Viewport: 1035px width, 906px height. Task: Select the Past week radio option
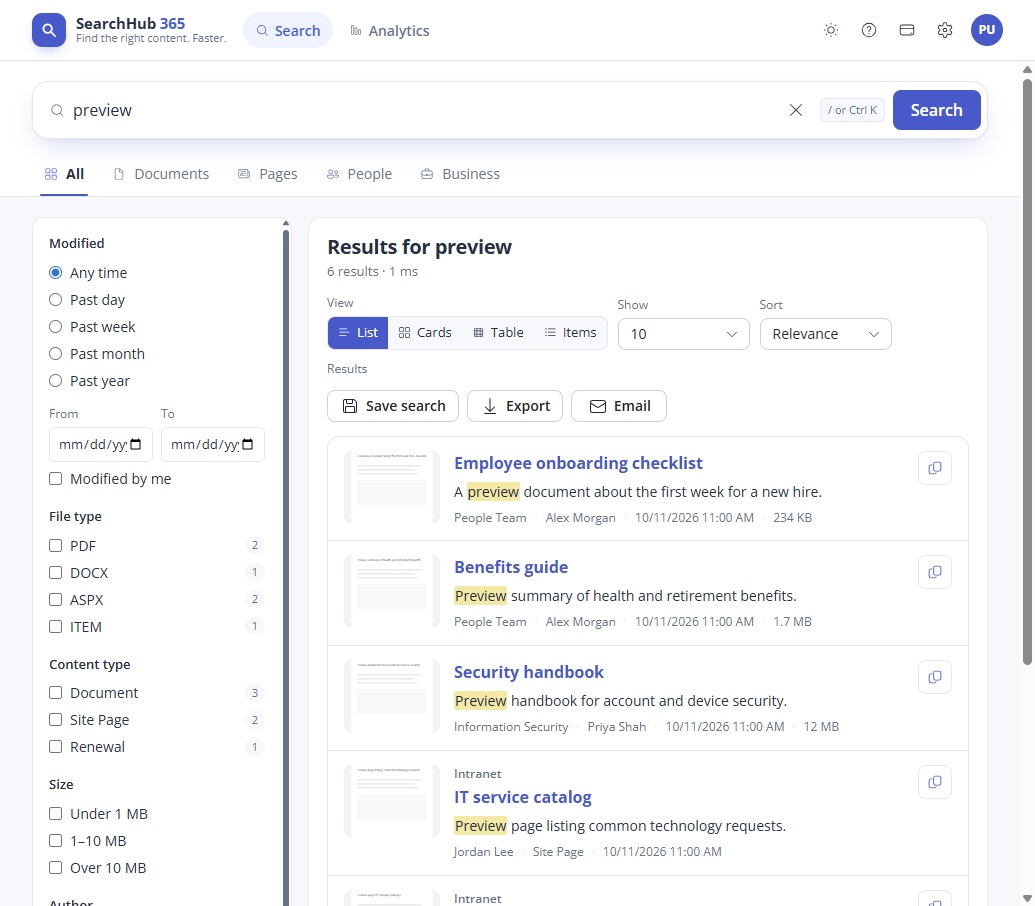[x=55, y=327]
